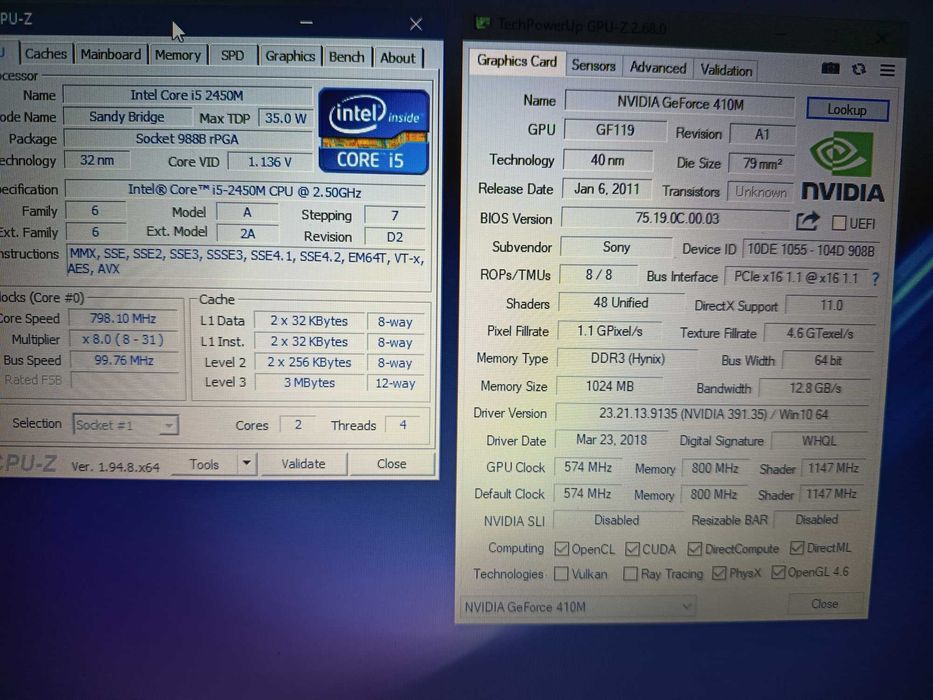Image resolution: width=933 pixels, height=700 pixels.
Task: Toggle the DirectCompute checkbox
Action: click(x=694, y=549)
